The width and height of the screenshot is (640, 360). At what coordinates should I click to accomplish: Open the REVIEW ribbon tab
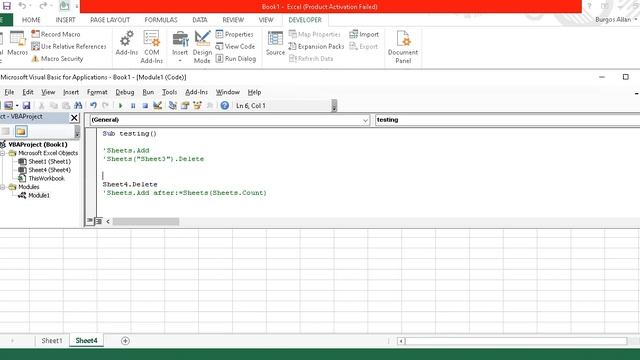click(x=233, y=20)
